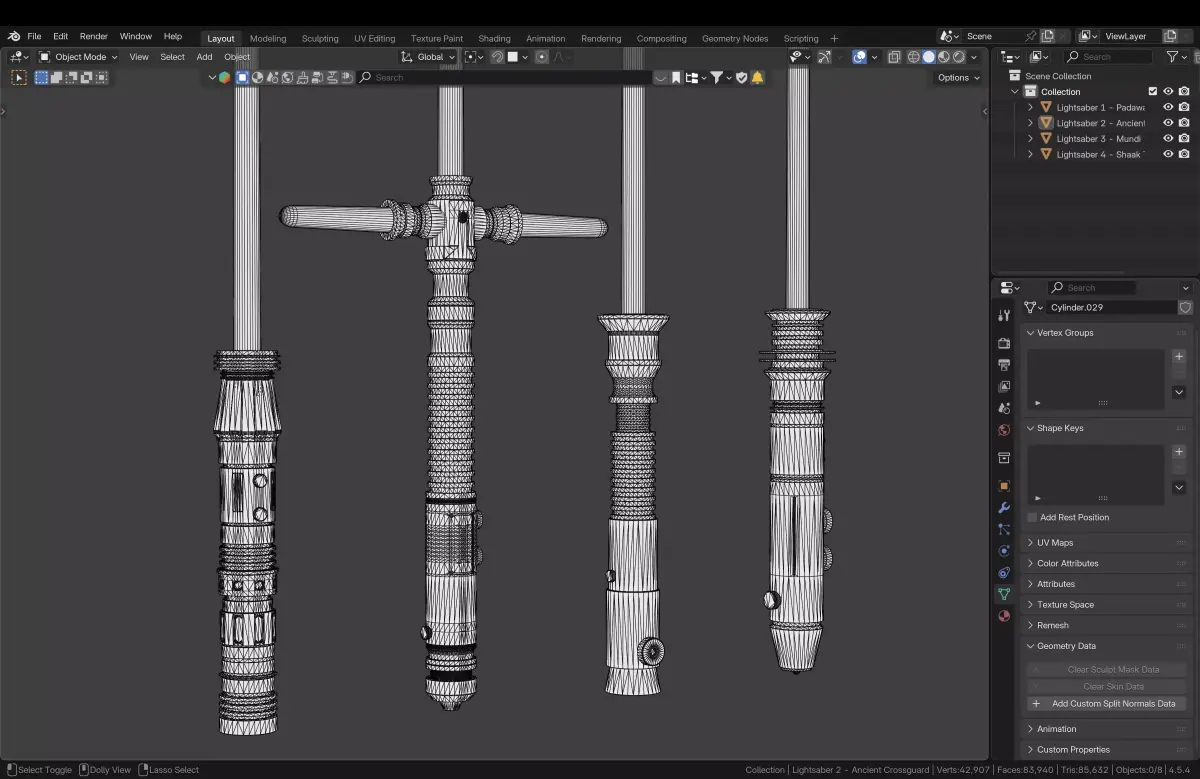Open the viewport Select menu
The width and height of the screenshot is (1200, 779).
[172, 57]
